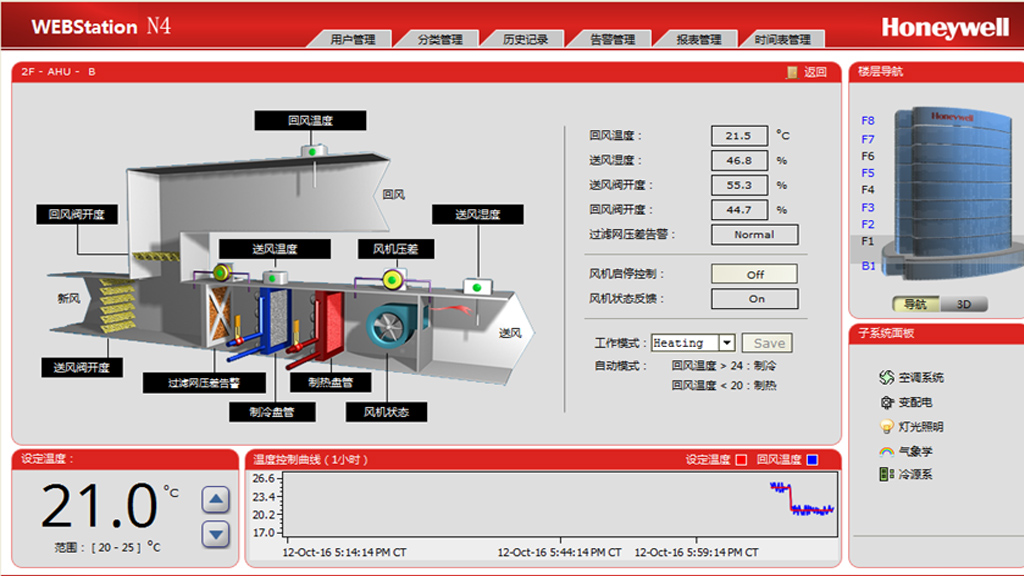Toggle the fan start-stop control Off button

point(754,274)
